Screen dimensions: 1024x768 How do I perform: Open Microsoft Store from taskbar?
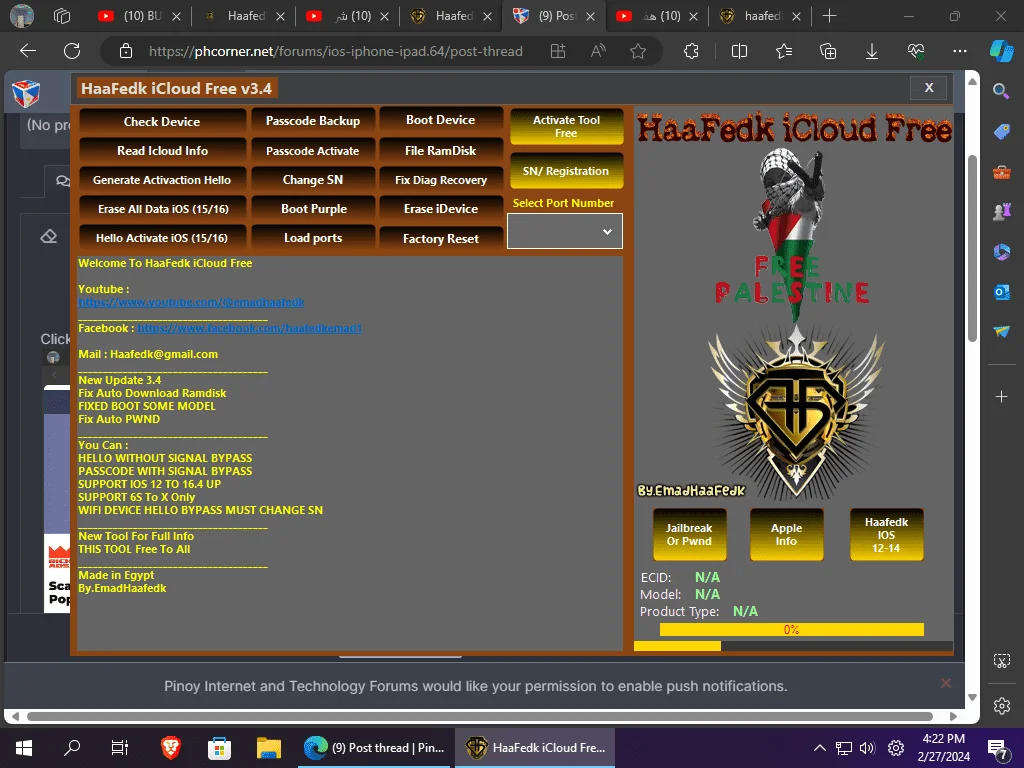(x=219, y=748)
